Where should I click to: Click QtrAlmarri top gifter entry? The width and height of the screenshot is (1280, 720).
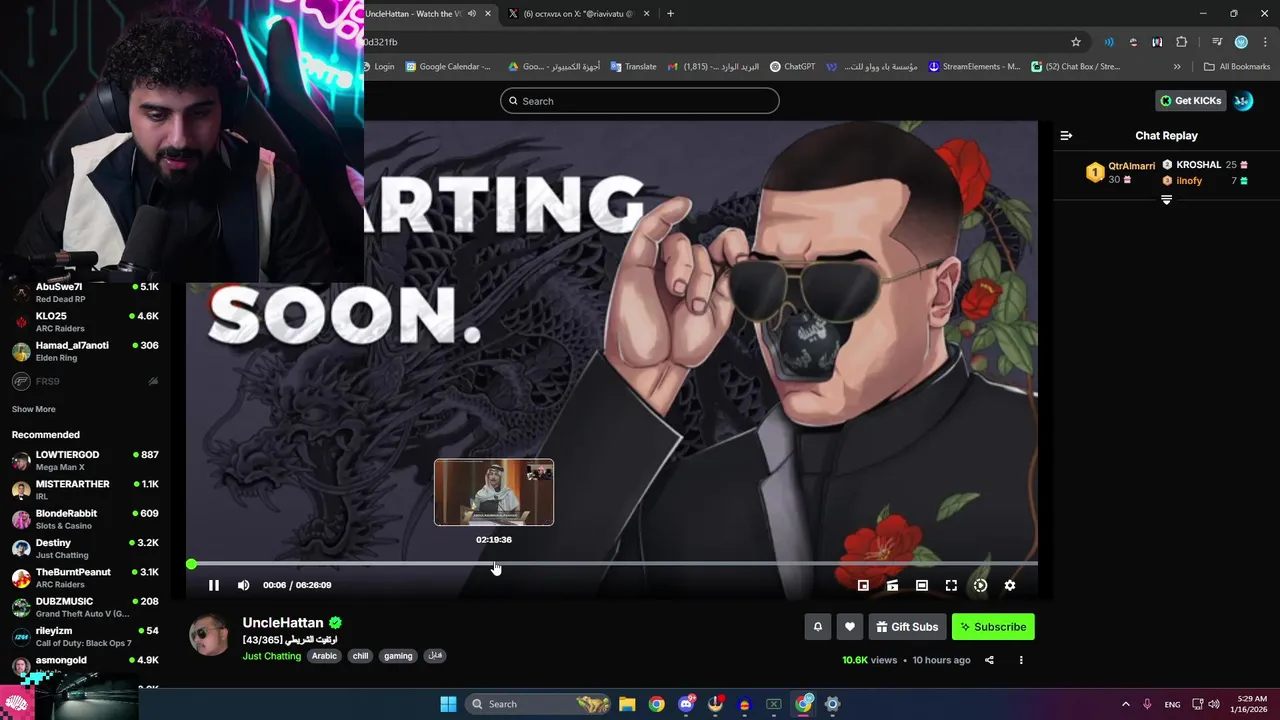tap(1120, 172)
